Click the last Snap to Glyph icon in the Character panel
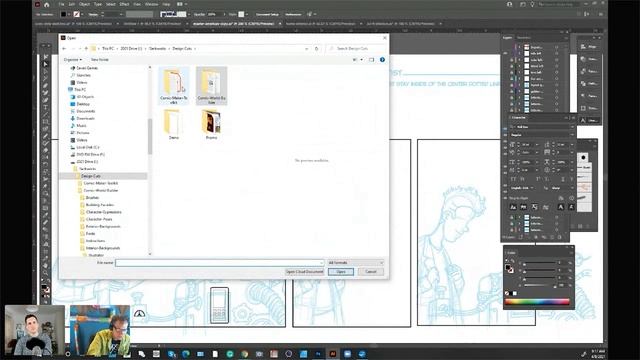640x360 pixels. [x=571, y=207]
